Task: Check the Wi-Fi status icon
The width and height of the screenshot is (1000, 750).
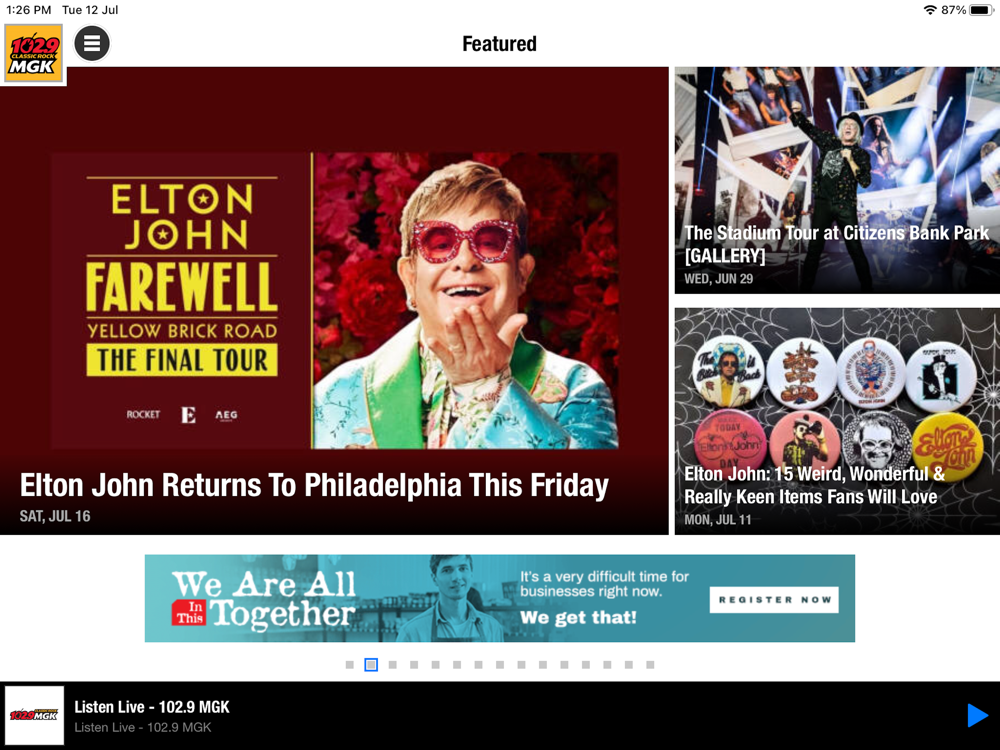Action: (x=930, y=10)
